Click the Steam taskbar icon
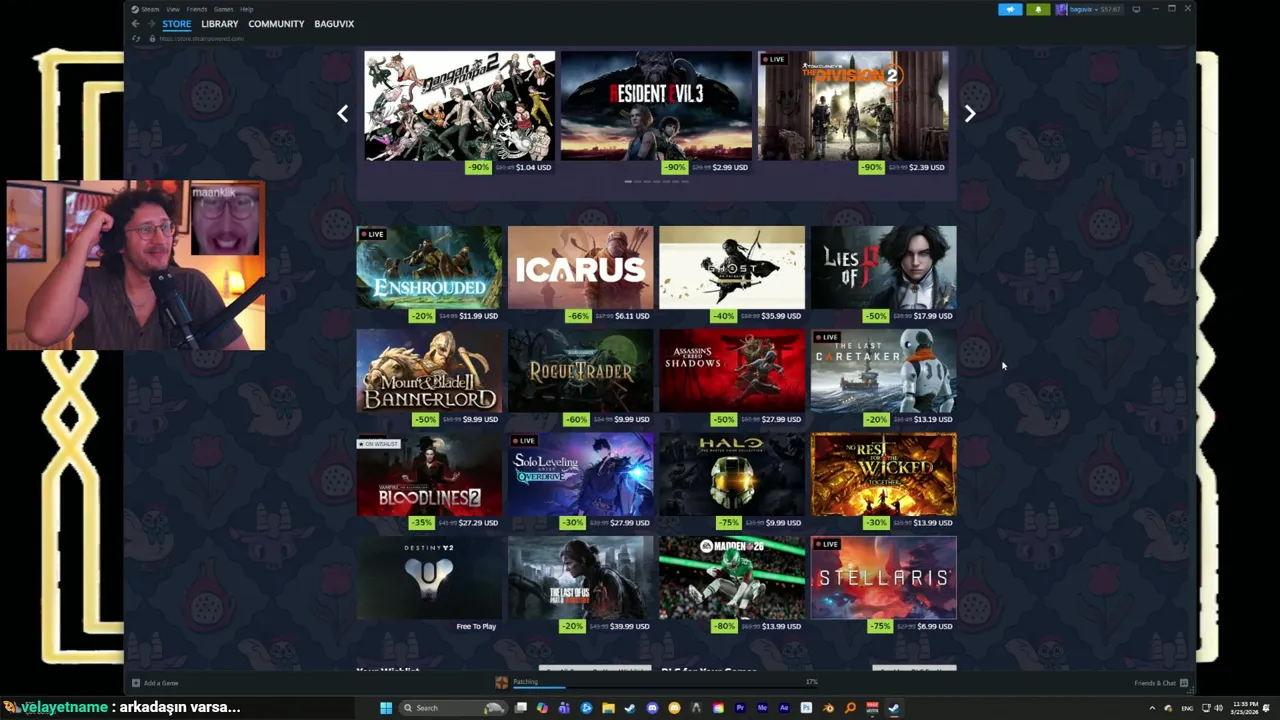1280x720 pixels. click(x=894, y=708)
